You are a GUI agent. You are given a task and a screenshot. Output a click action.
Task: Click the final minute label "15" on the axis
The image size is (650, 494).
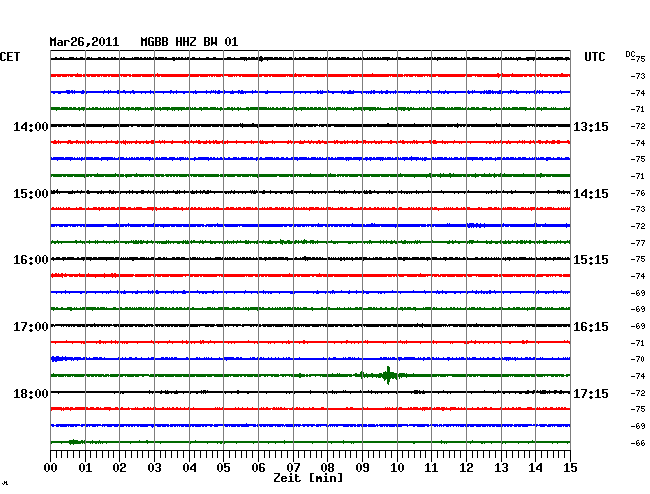(x=570, y=468)
